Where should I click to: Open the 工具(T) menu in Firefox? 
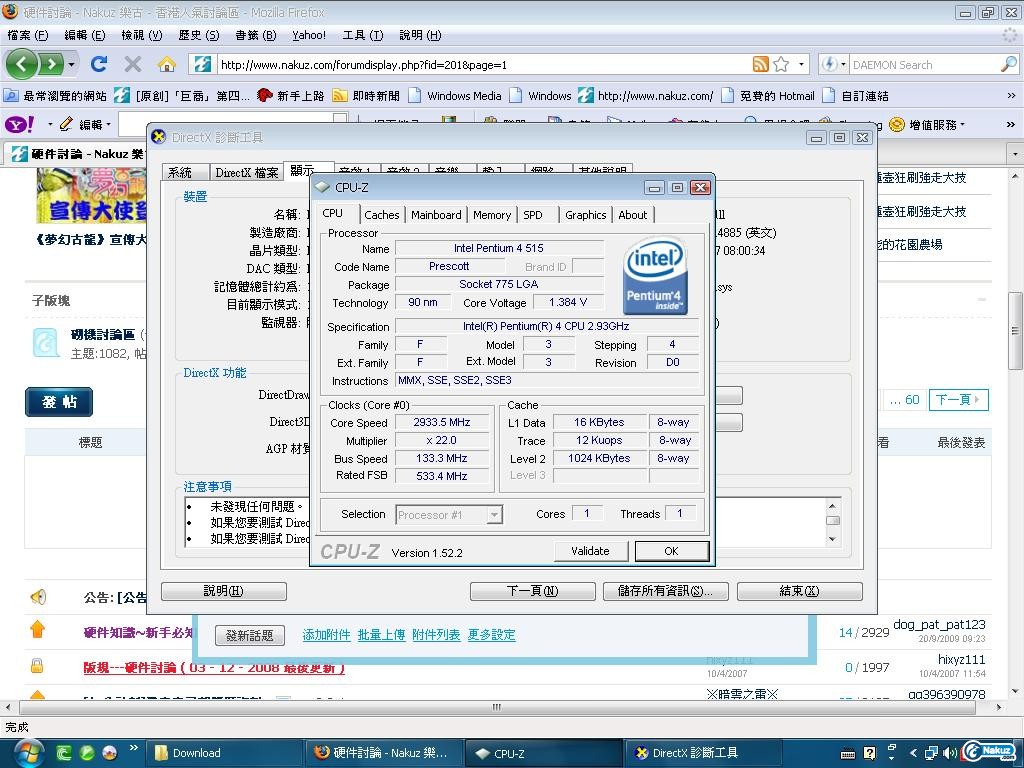tap(362, 35)
